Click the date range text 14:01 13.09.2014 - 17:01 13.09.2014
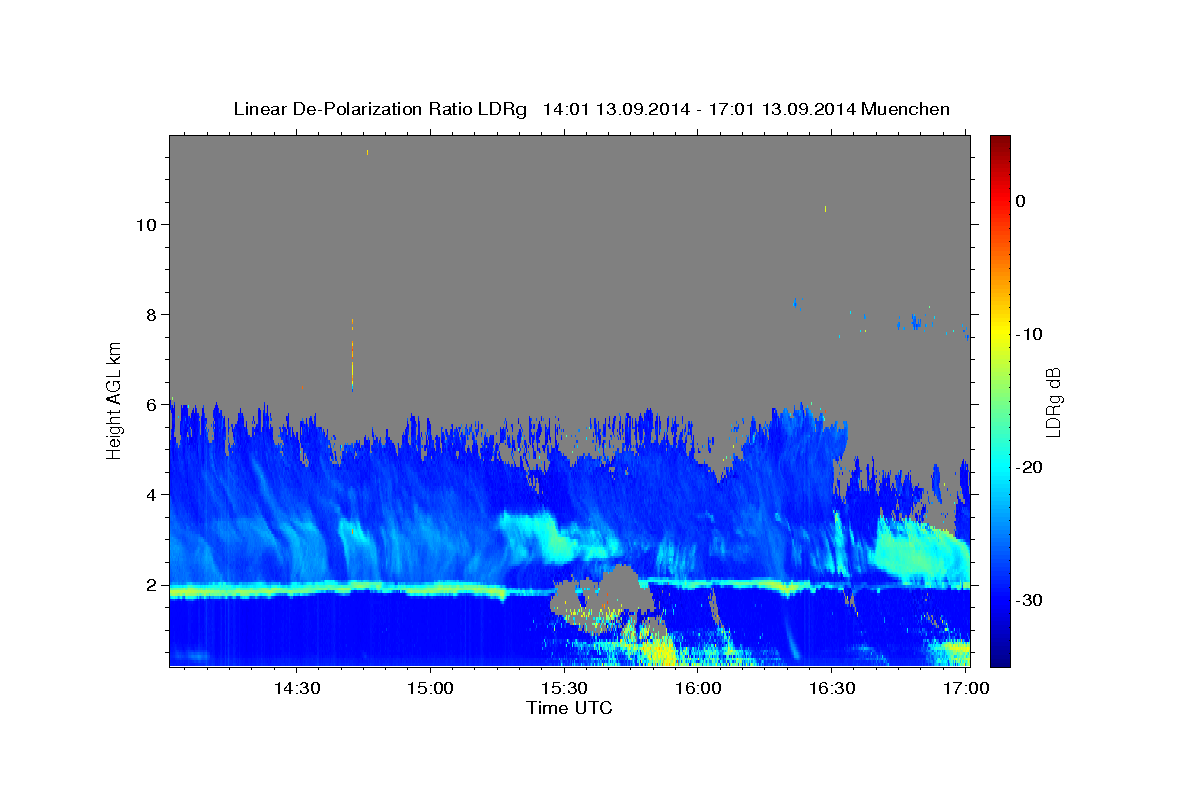This screenshot has height=800, width=1200. tap(698, 109)
